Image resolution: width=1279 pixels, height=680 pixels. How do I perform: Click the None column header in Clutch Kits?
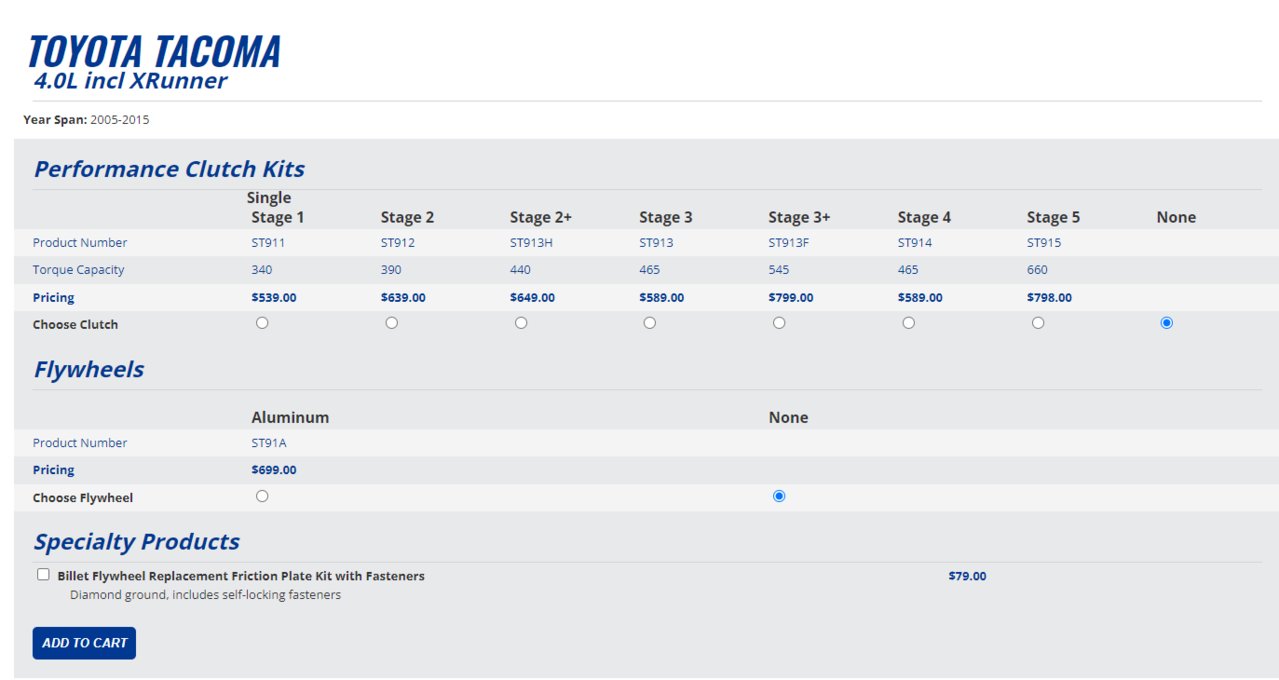[1176, 217]
